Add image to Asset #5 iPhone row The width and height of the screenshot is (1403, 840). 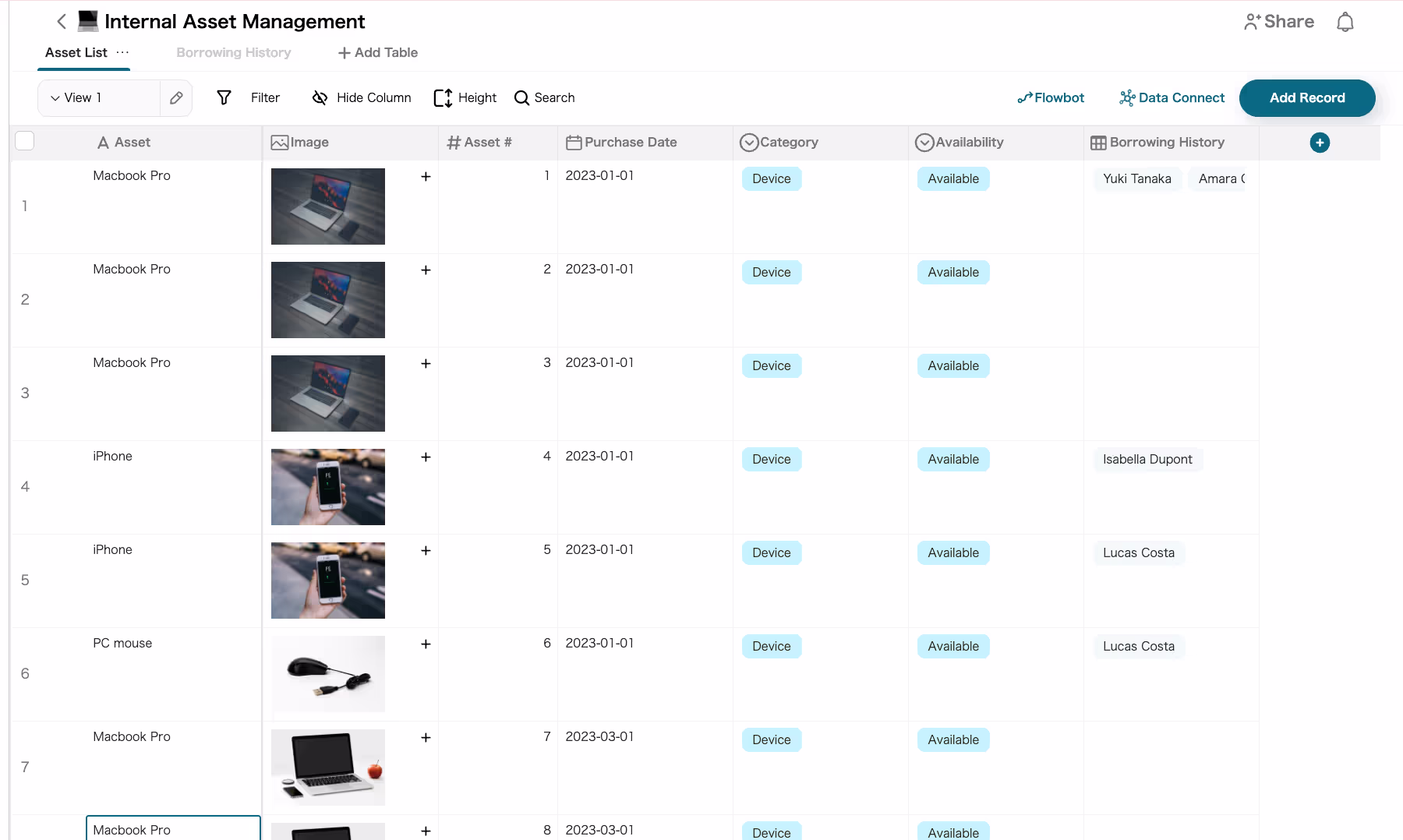(426, 550)
